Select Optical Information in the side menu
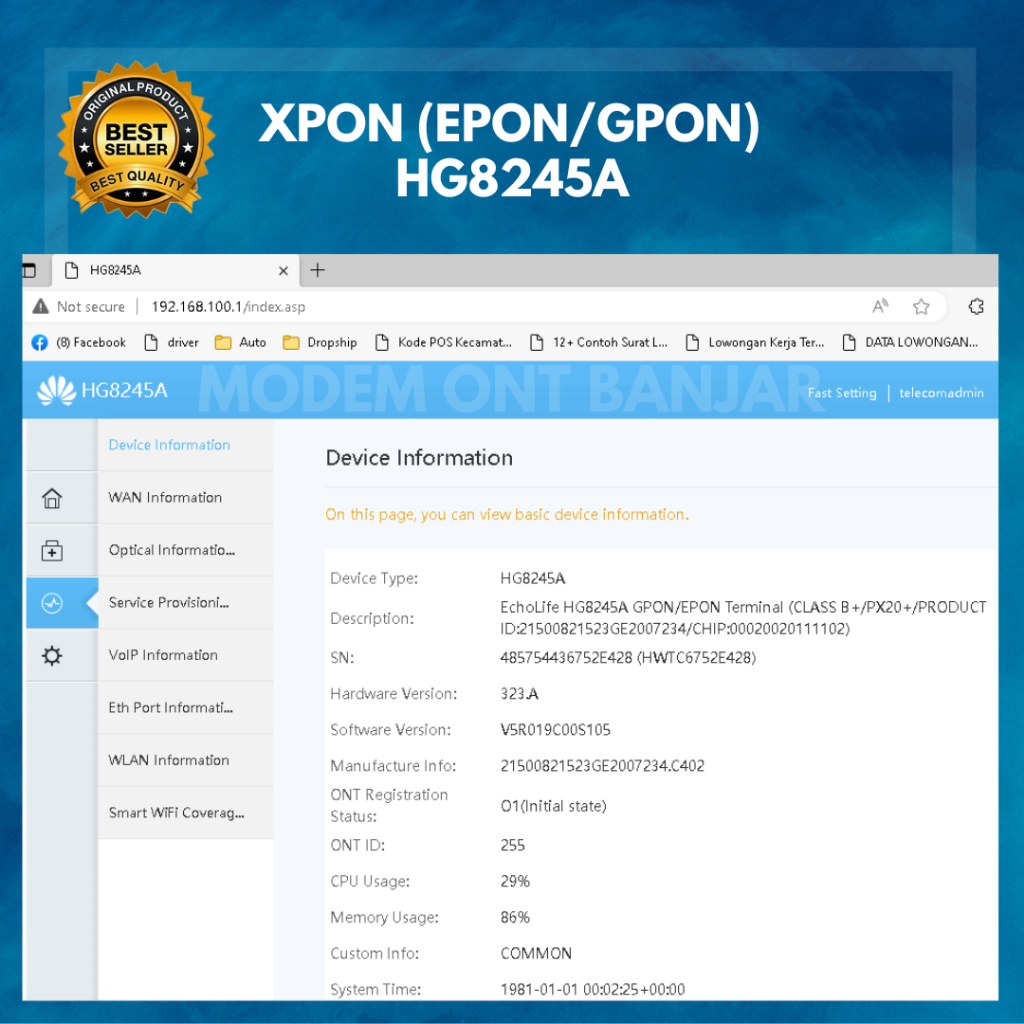Viewport: 1024px width, 1024px height. click(x=171, y=551)
